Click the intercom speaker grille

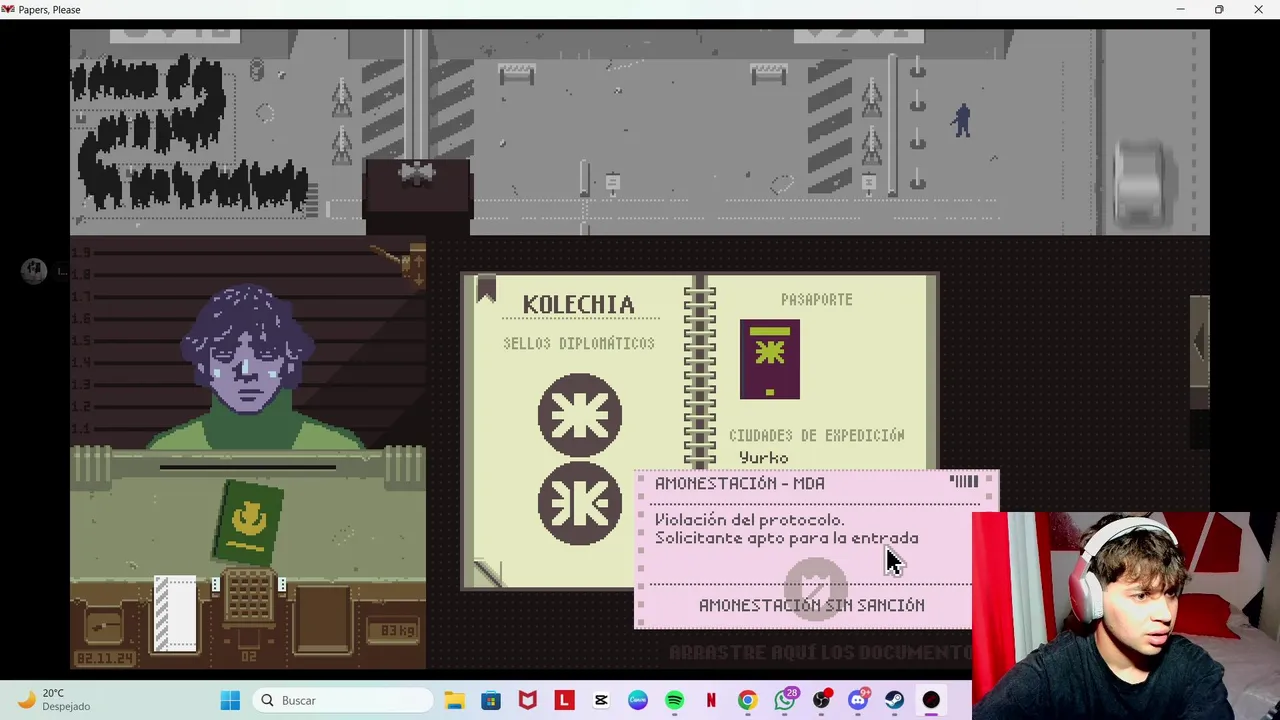[248, 596]
